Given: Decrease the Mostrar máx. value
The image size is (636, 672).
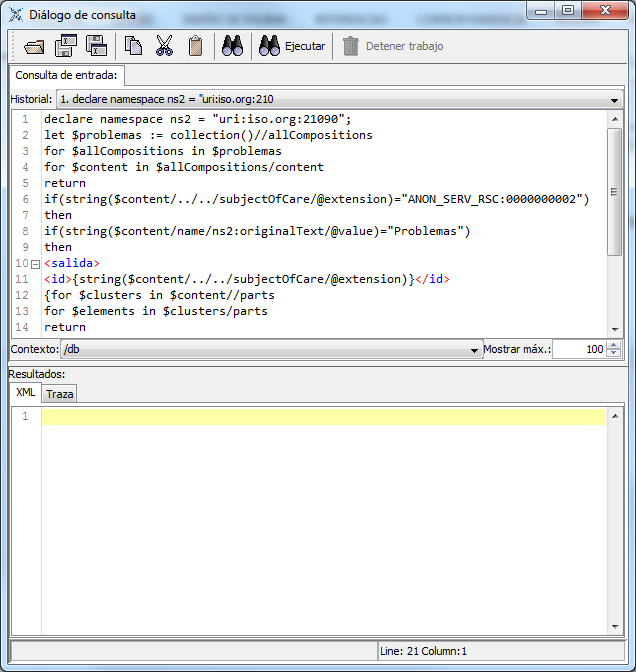Looking at the screenshot, I should pos(614,354).
